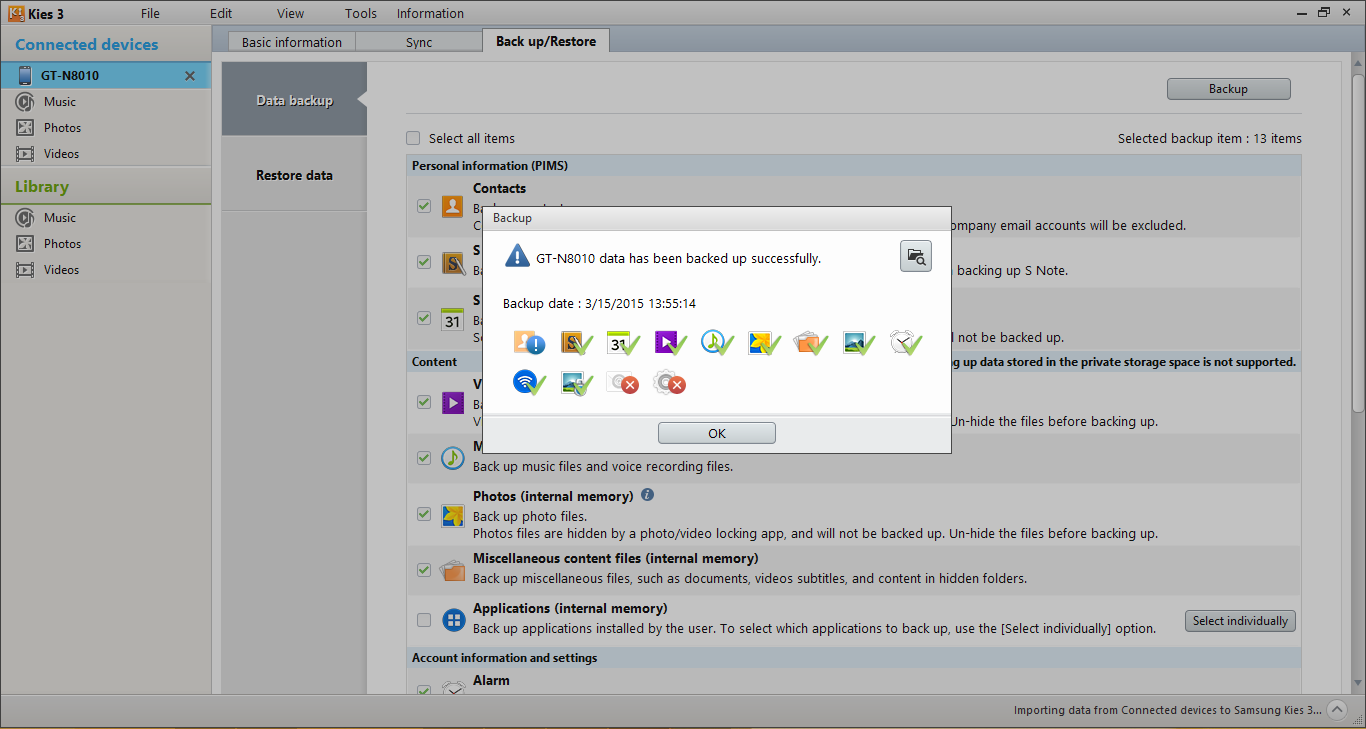Image resolution: width=1366 pixels, height=729 pixels.
Task: Click the S Note backup result icon
Action: (577, 343)
